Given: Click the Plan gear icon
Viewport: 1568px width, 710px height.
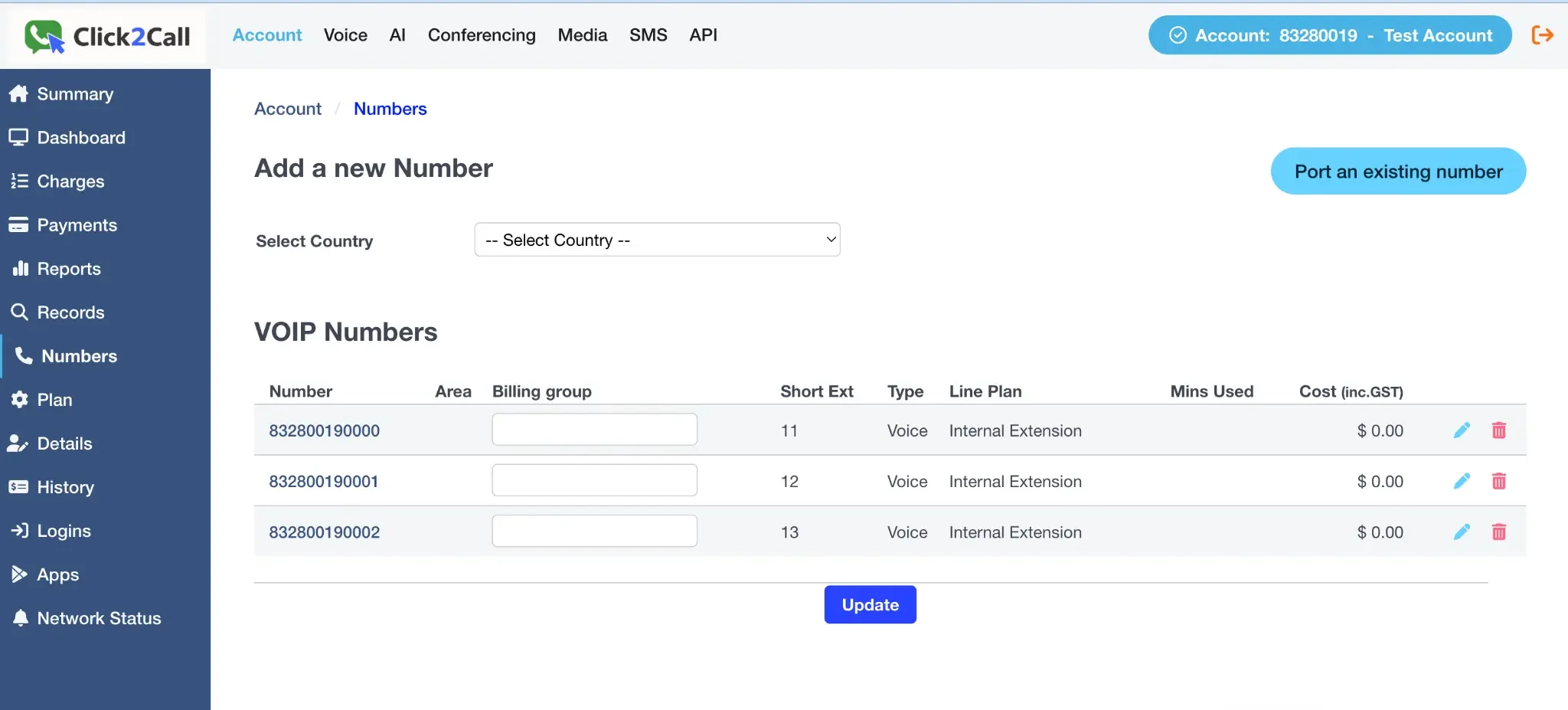Looking at the screenshot, I should coord(21,399).
